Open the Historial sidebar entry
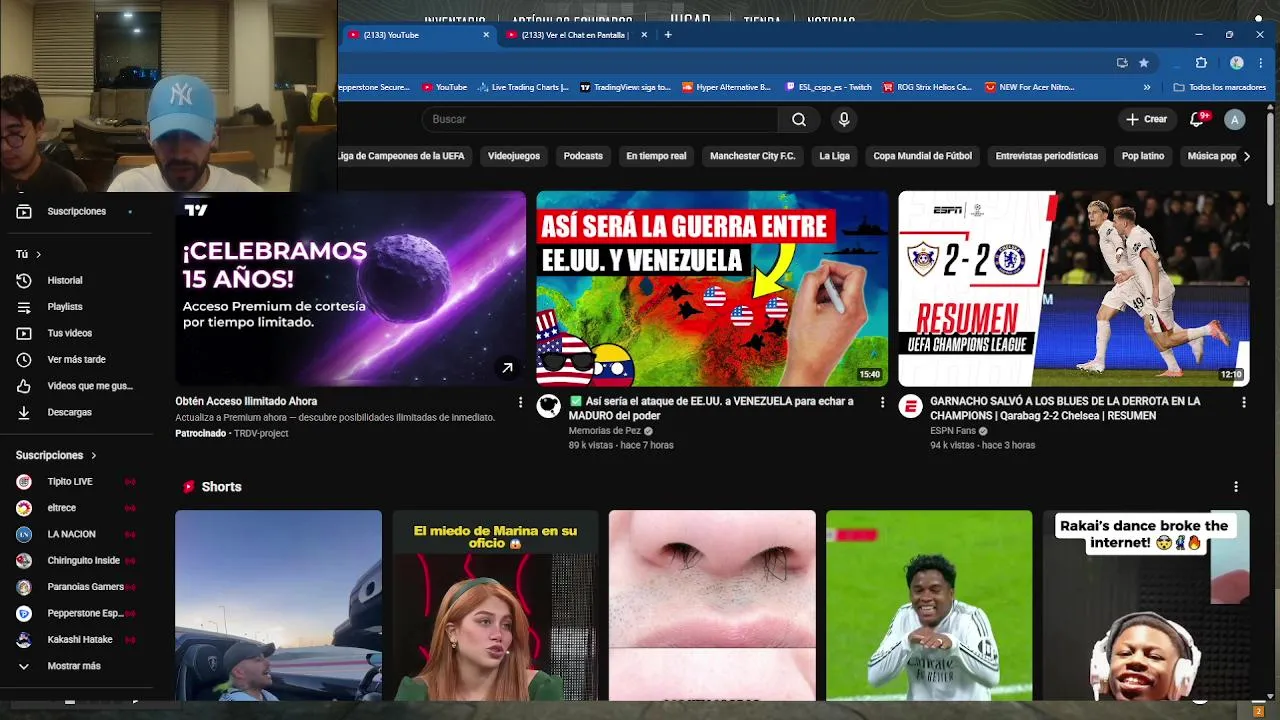Viewport: 1280px width, 720px height. pos(65,280)
